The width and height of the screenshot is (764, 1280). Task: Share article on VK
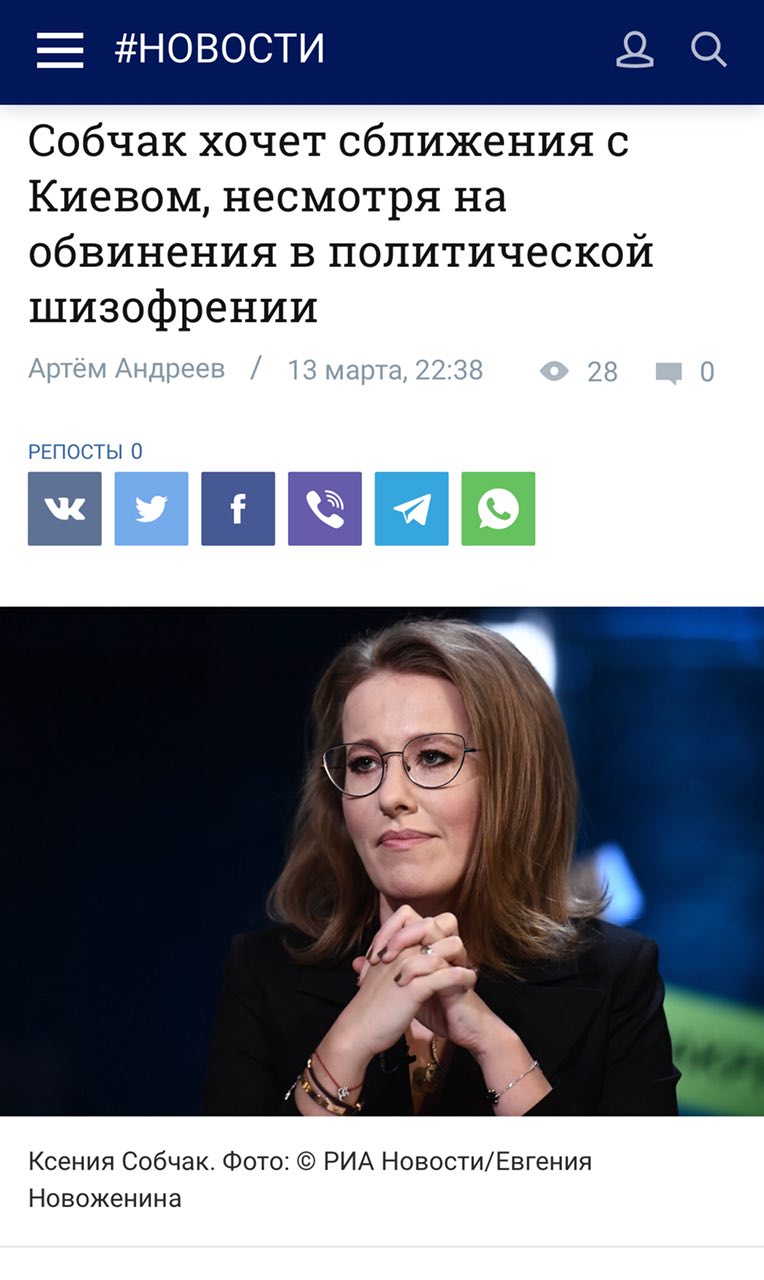tap(65, 509)
